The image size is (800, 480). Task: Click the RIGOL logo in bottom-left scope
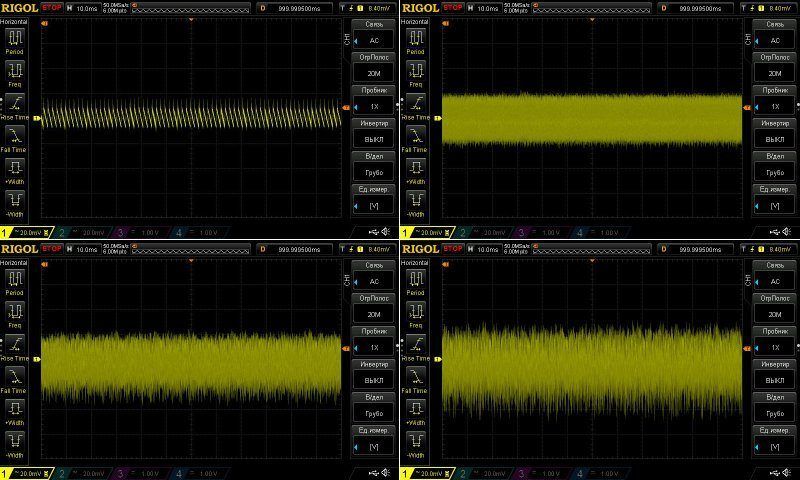point(19,248)
